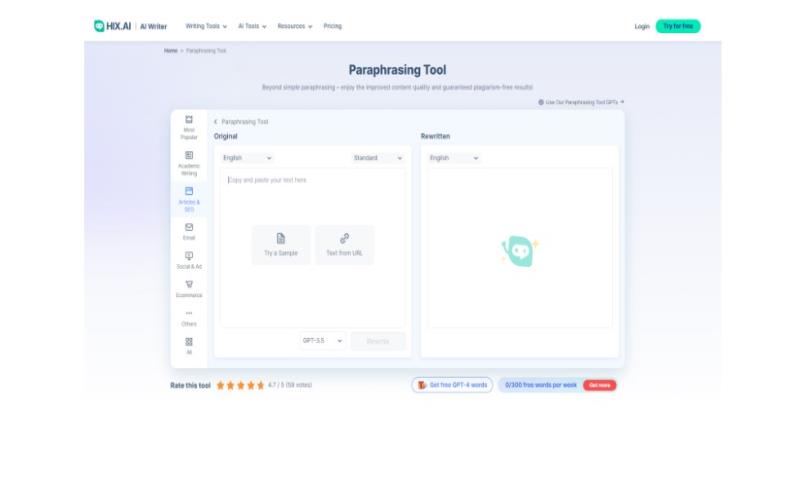Click the Try for free button
Viewport: 800px width, 500px height.
pos(678,26)
